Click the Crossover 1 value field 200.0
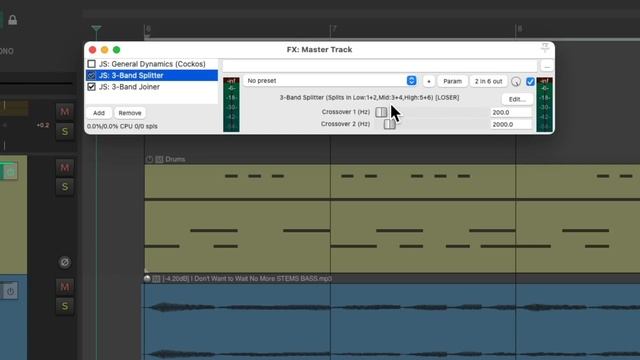This screenshot has width=640, height=360. pos(511,112)
